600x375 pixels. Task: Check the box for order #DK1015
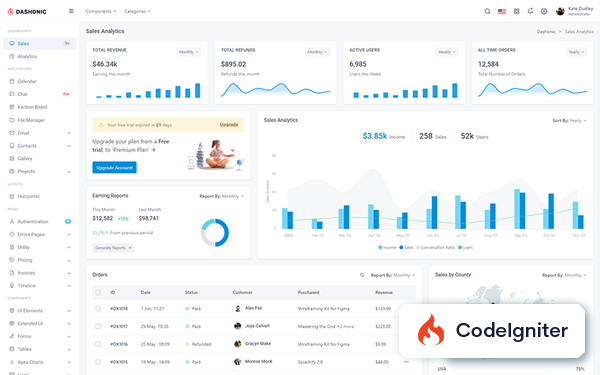98,362
